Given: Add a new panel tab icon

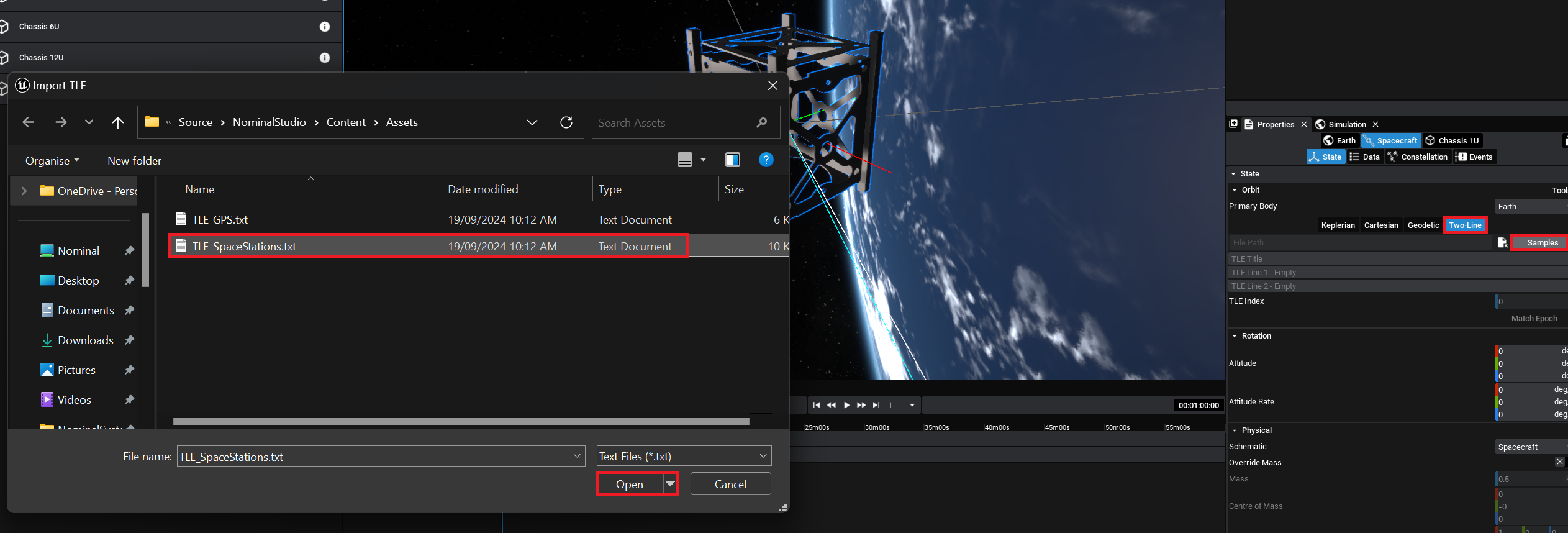Looking at the screenshot, I should [1233, 124].
